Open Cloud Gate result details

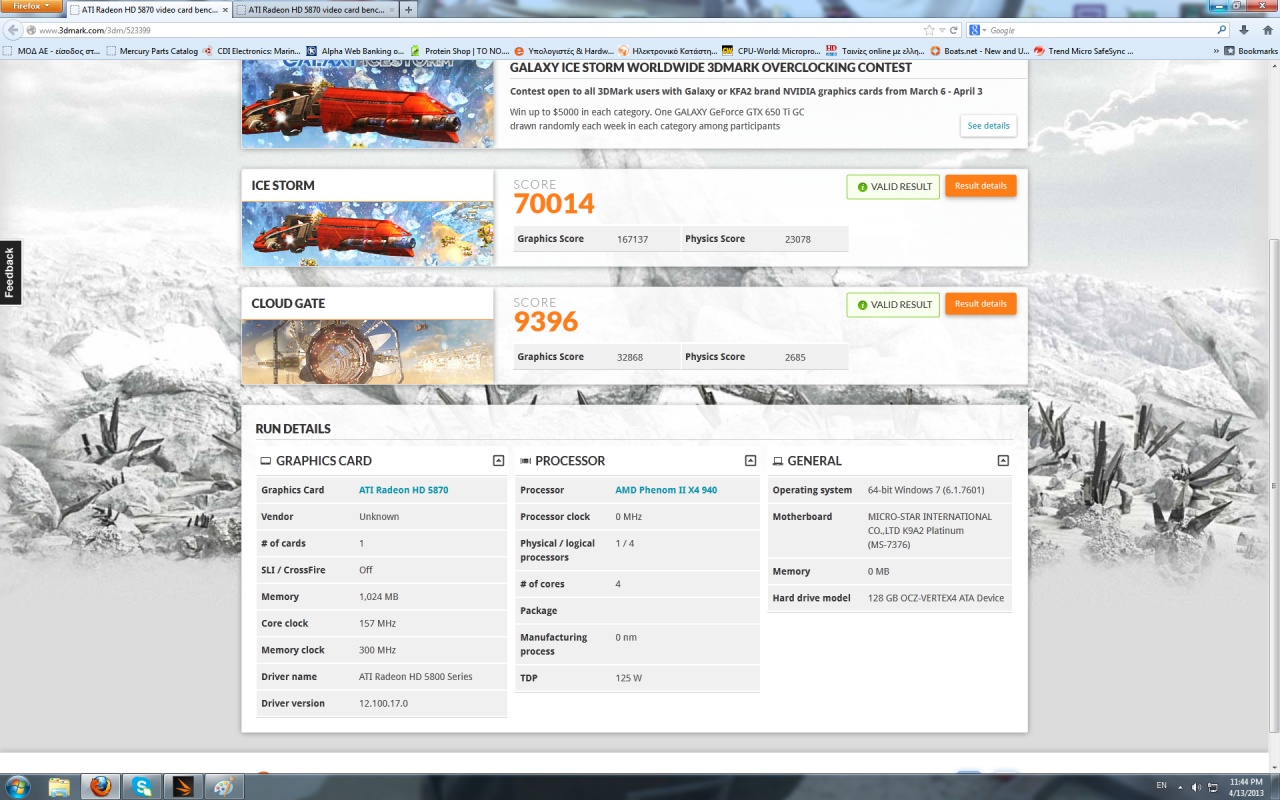point(980,304)
